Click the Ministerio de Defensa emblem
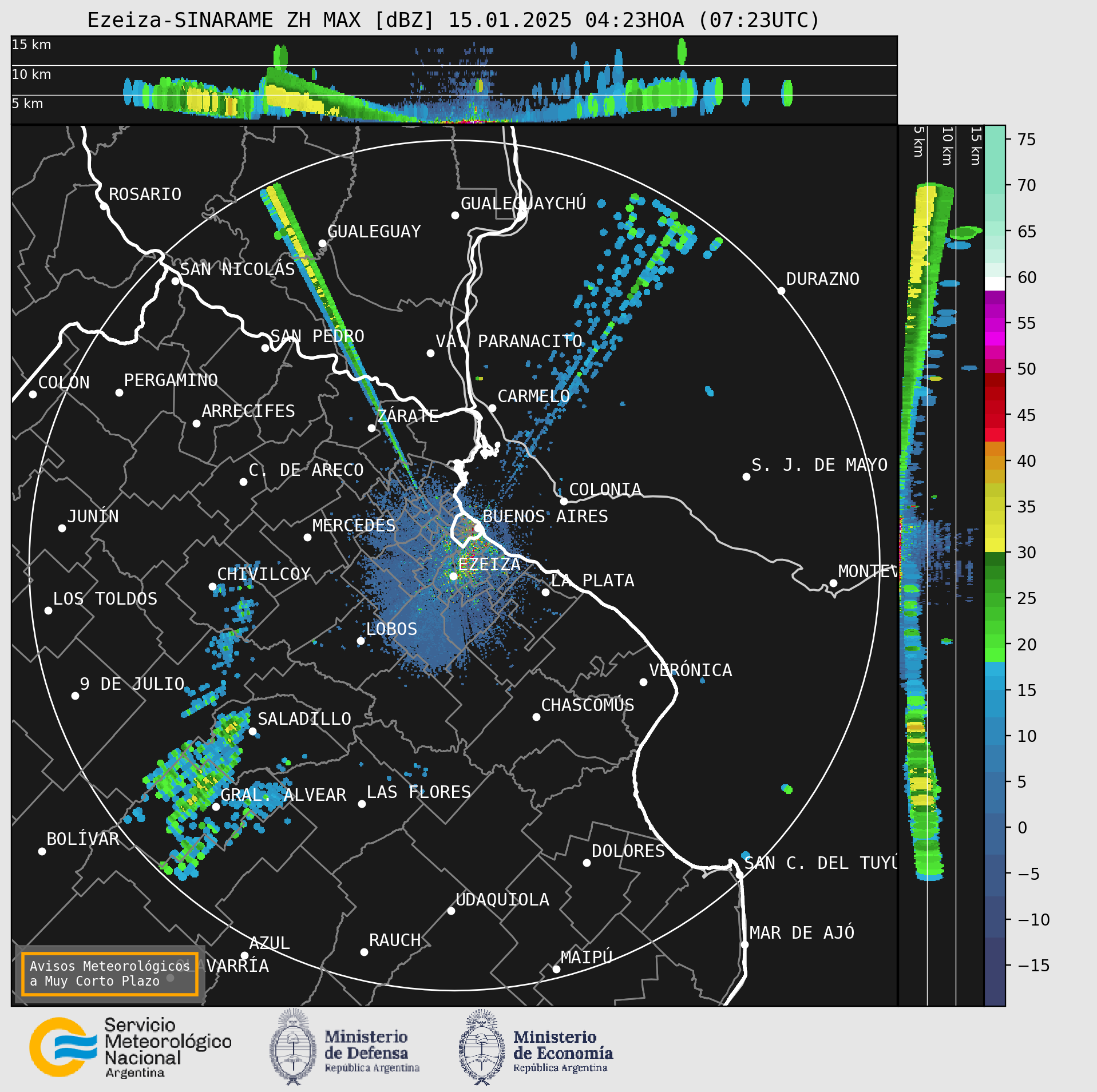The height and width of the screenshot is (1092, 1097). [x=293, y=1047]
